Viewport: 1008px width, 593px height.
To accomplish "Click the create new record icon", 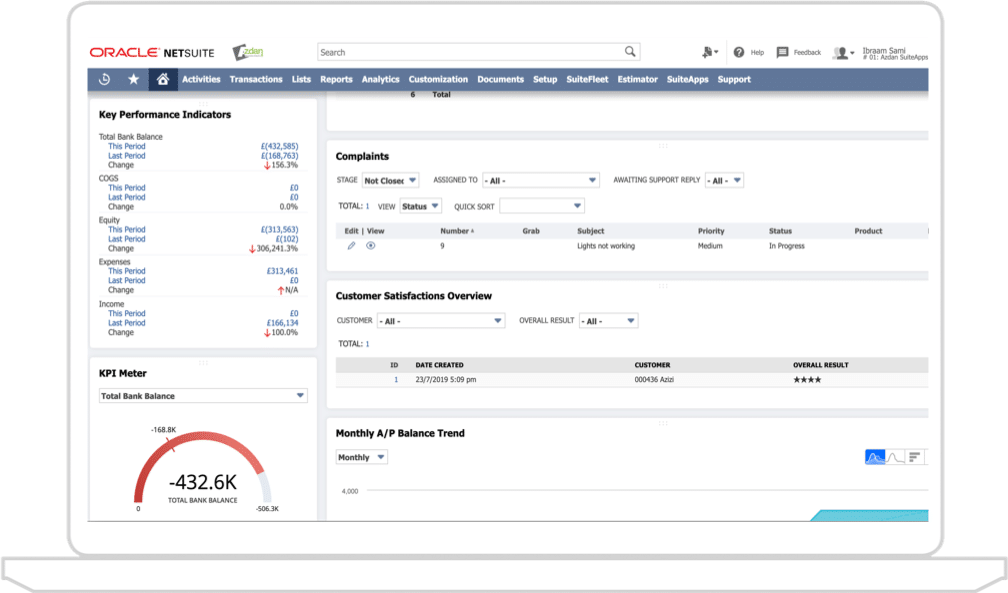I will [708, 52].
